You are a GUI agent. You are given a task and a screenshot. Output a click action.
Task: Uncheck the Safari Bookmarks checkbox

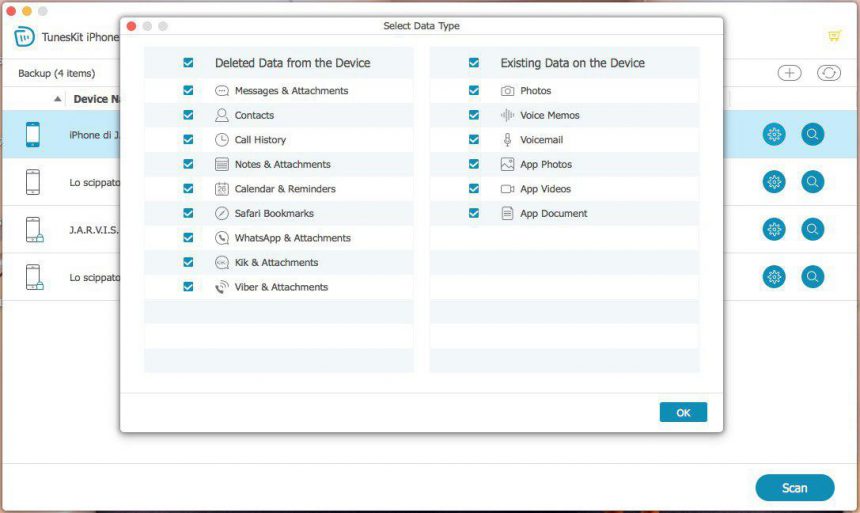click(188, 213)
